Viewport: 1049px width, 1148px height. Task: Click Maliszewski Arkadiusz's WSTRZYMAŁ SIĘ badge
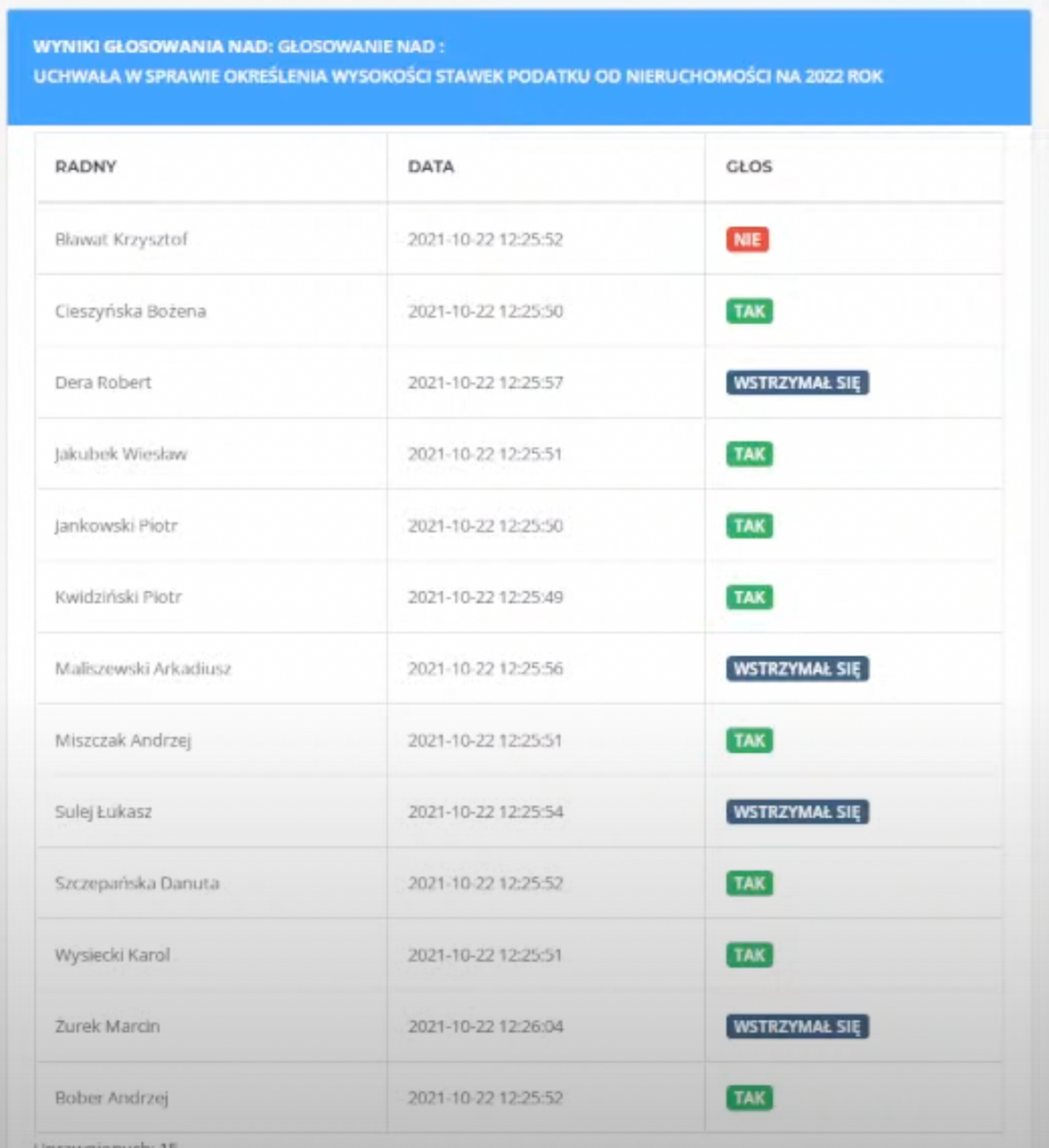[797, 669]
